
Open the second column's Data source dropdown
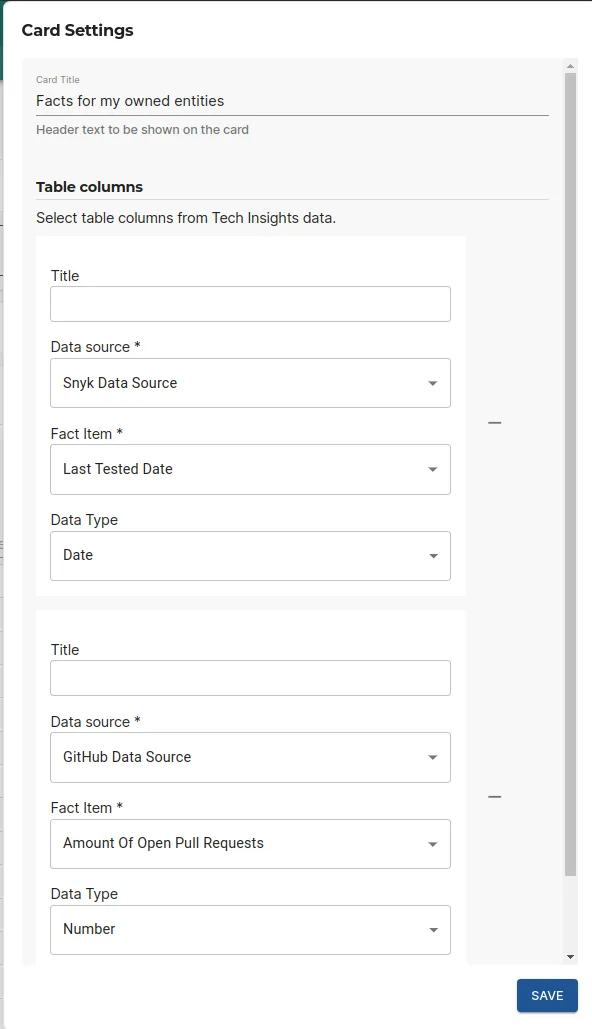(x=250, y=757)
